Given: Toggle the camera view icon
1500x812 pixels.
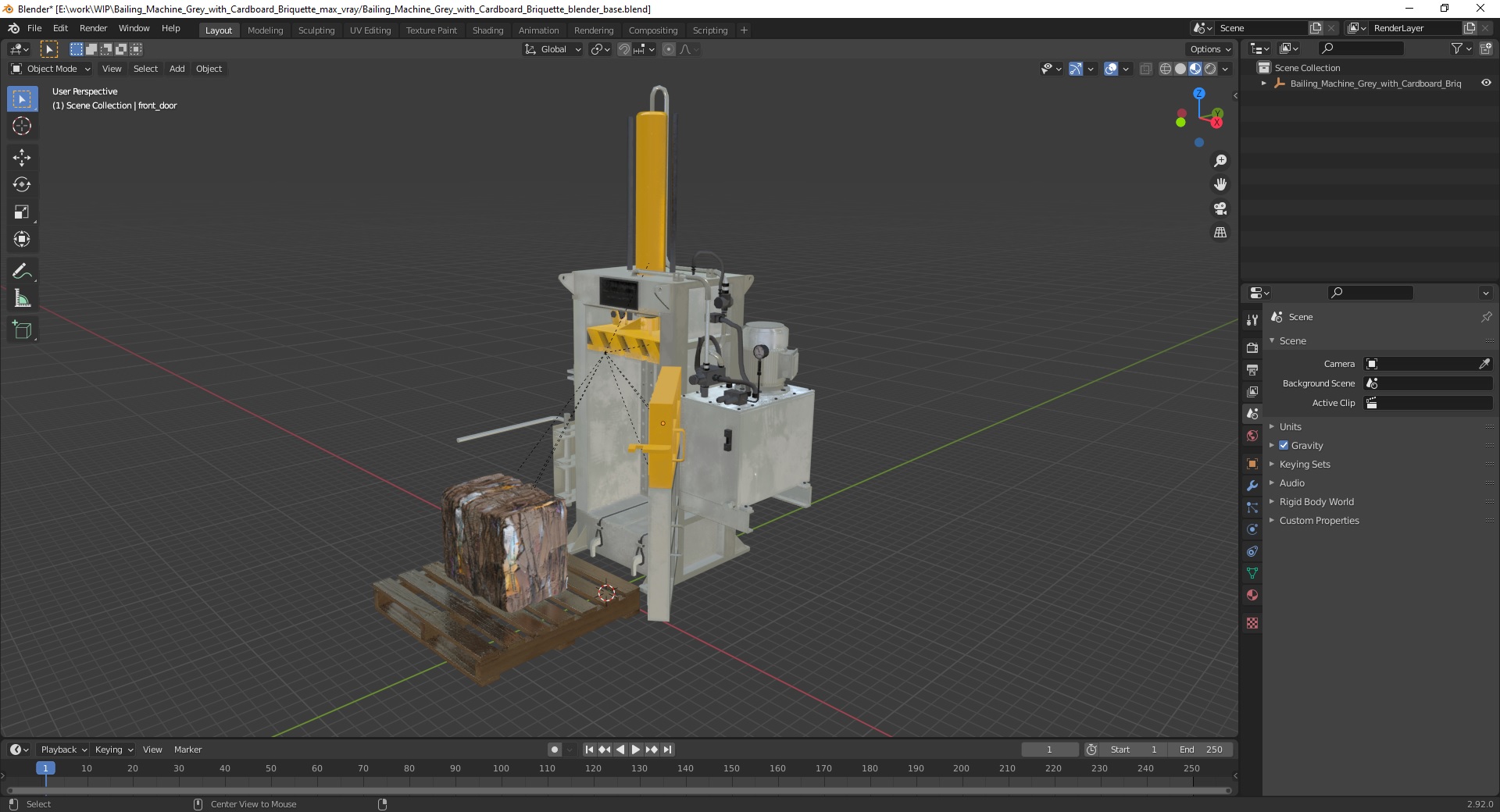Looking at the screenshot, I should 1220,208.
